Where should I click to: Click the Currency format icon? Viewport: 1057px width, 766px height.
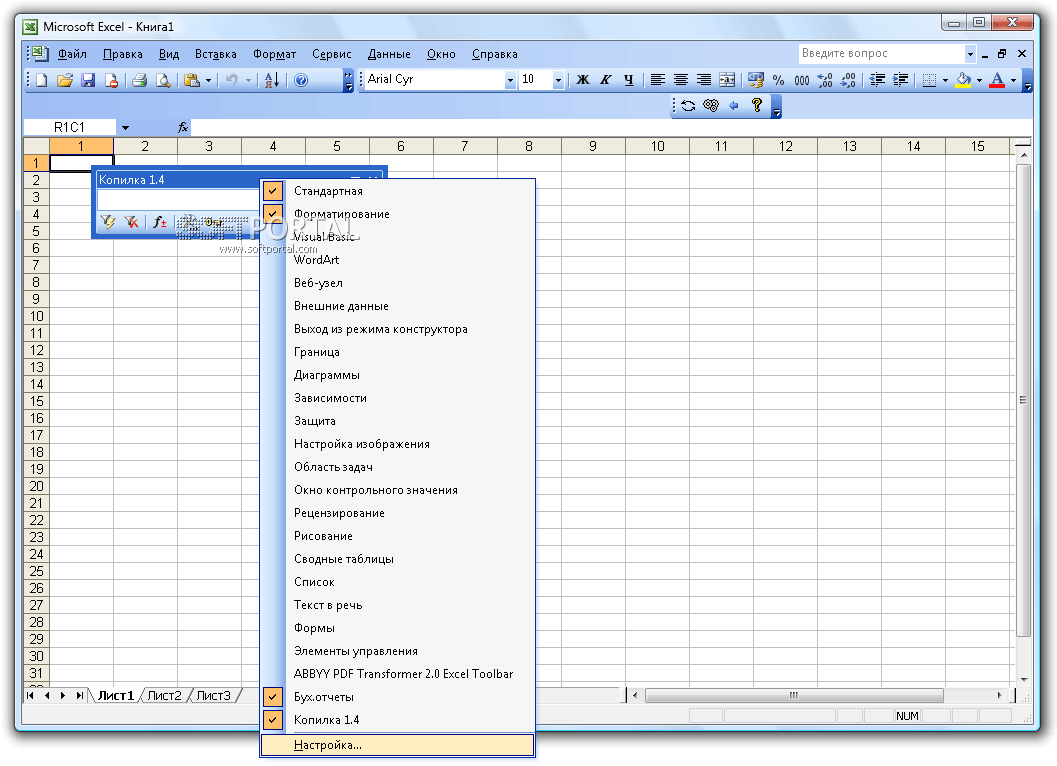[x=756, y=80]
